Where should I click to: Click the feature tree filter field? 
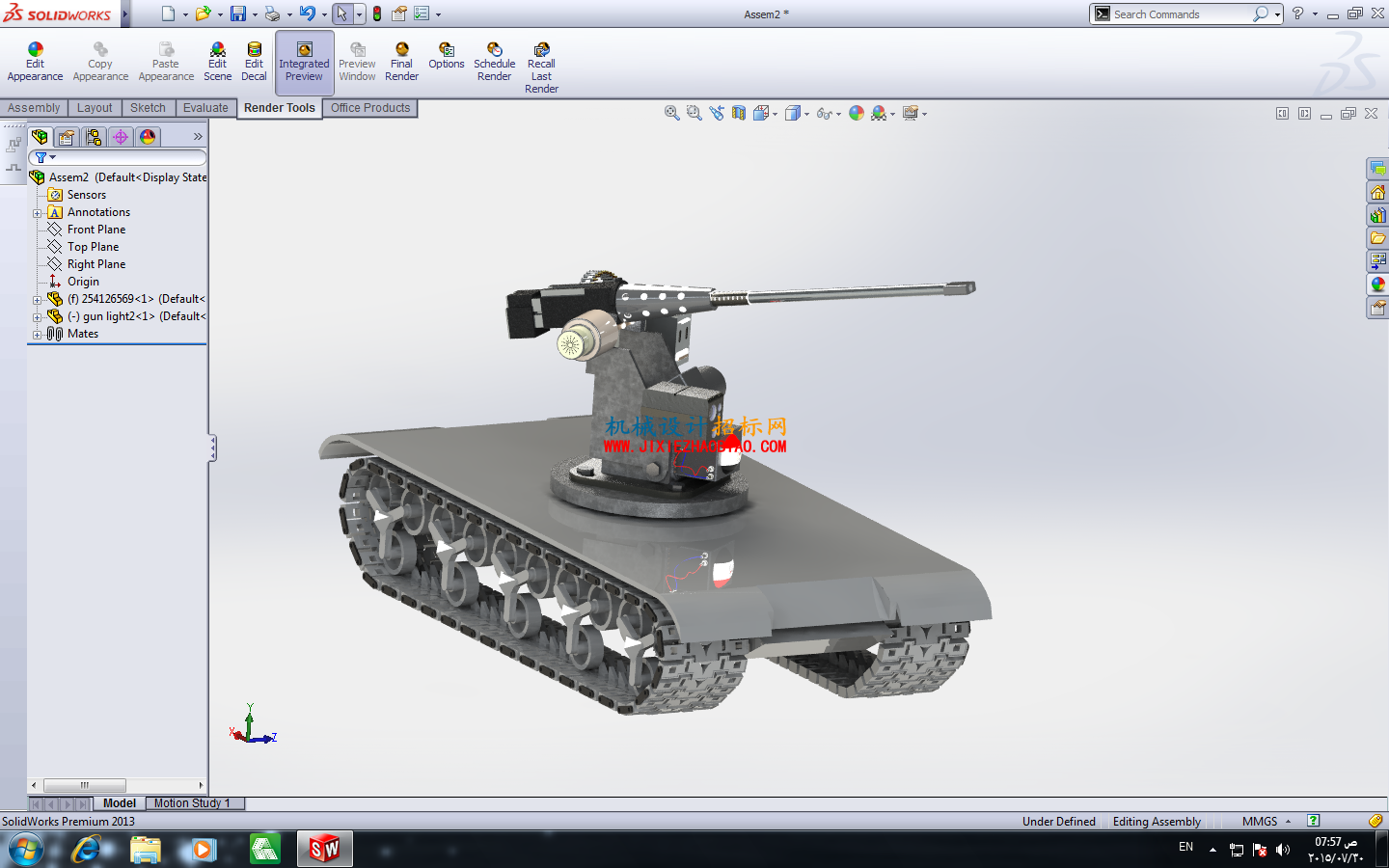[118, 157]
